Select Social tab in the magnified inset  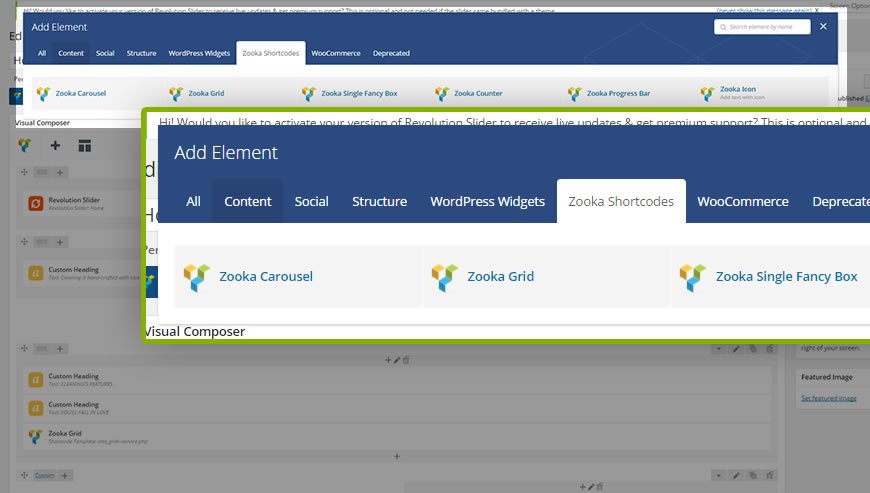(311, 201)
